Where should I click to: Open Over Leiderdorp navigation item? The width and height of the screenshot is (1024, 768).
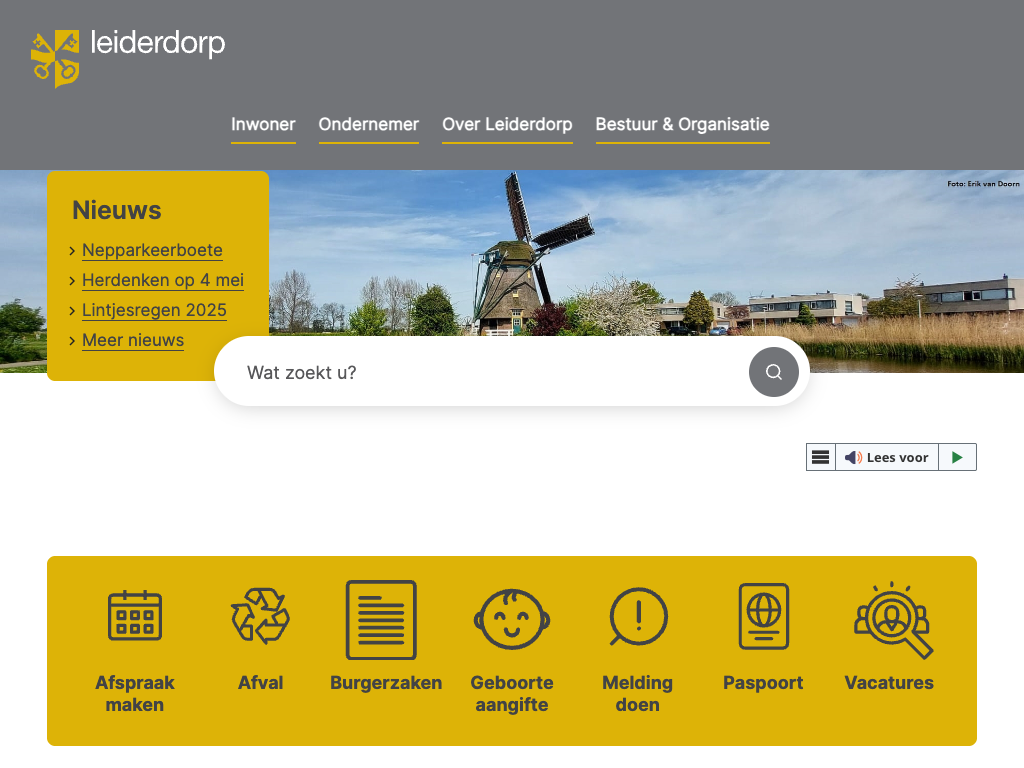tap(507, 125)
